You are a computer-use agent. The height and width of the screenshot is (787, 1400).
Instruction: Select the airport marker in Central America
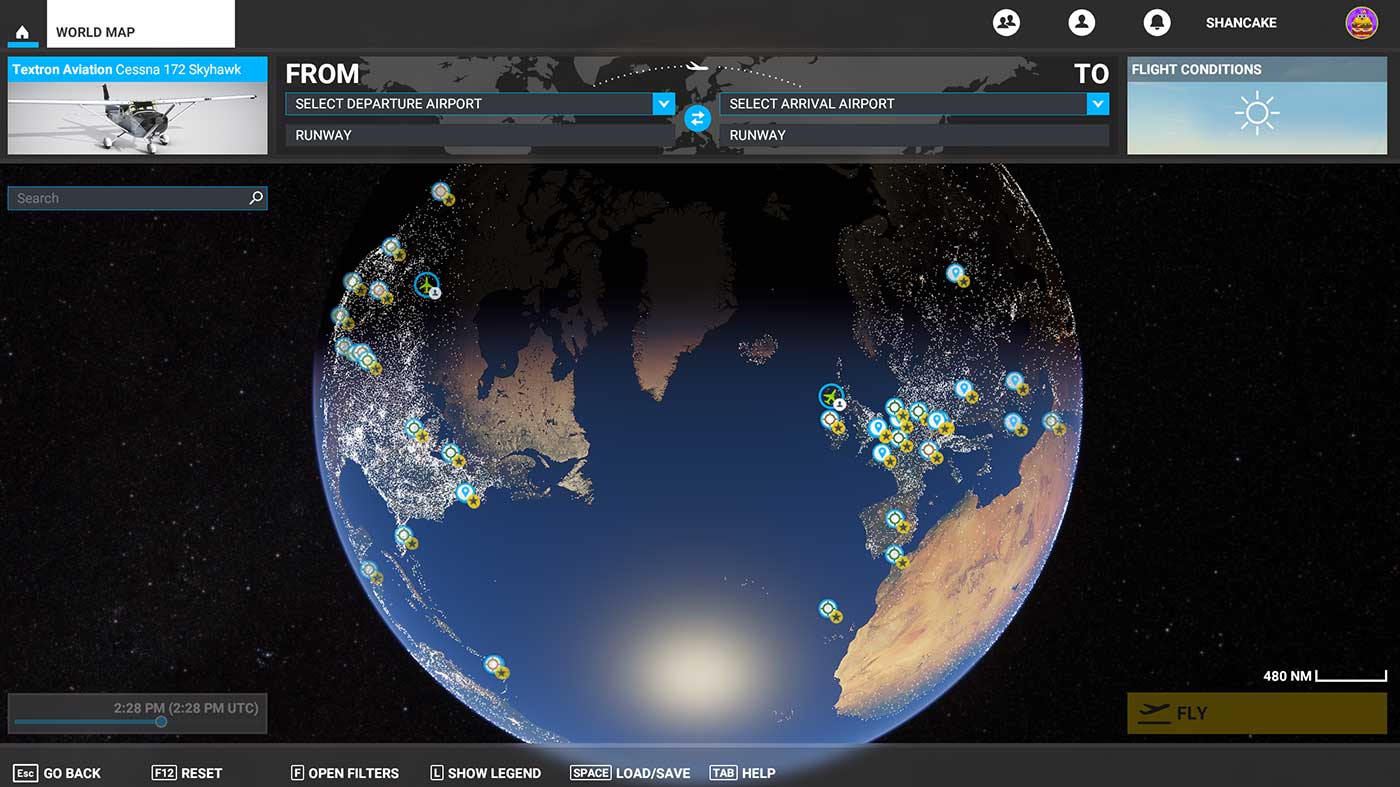pos(369,571)
